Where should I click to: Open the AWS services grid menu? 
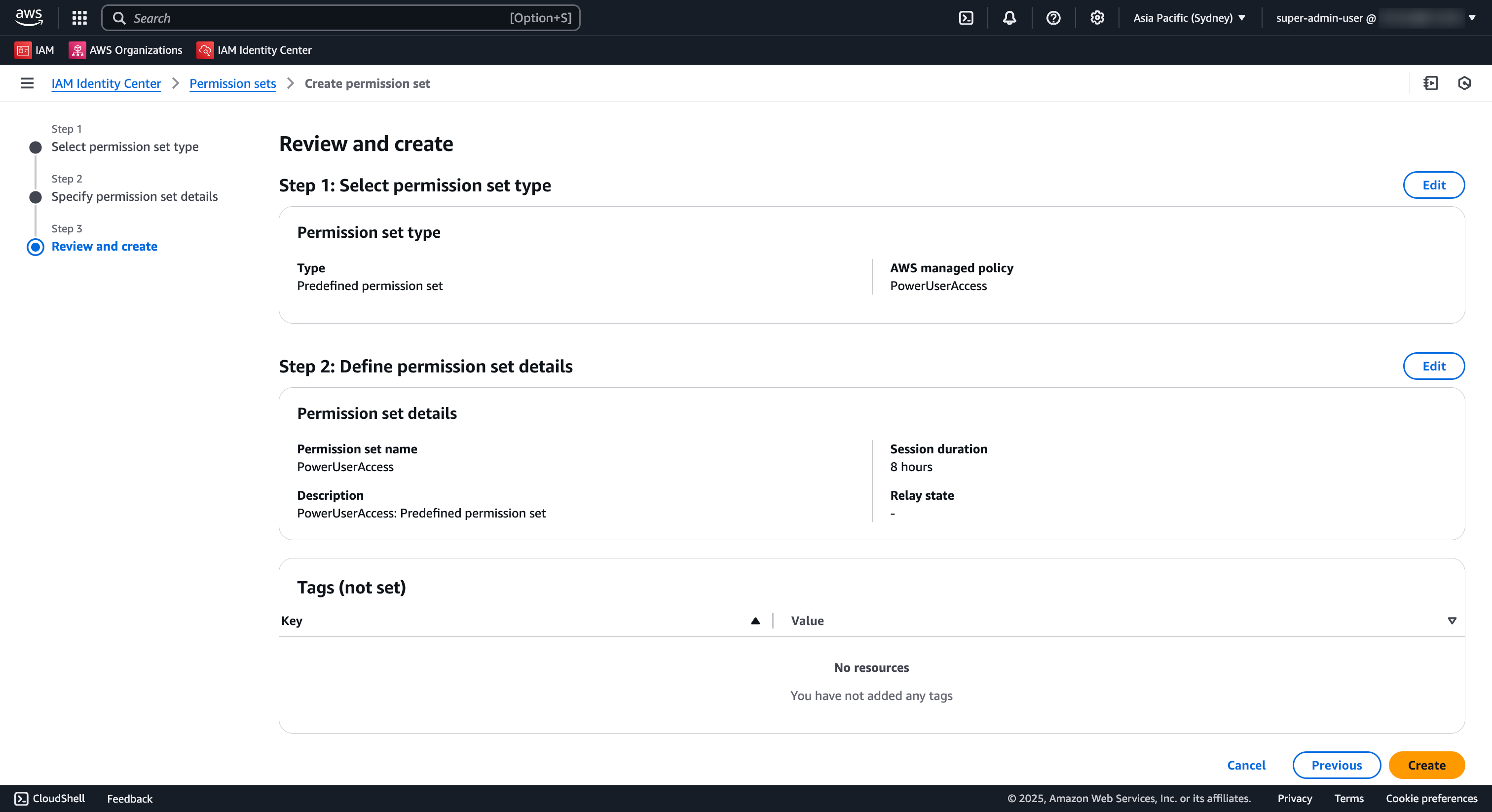[x=79, y=17]
